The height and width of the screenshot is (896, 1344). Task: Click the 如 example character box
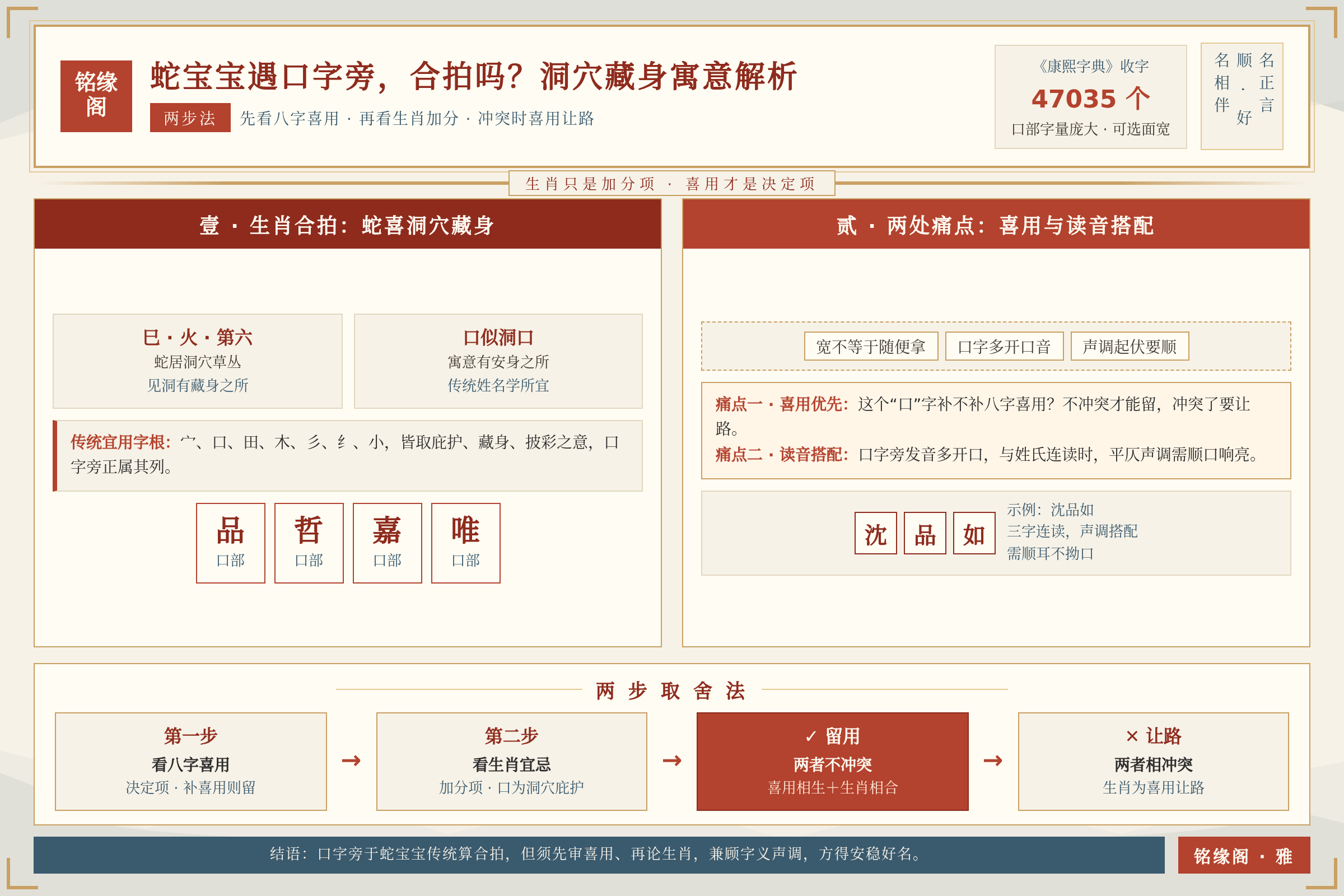coord(974,533)
